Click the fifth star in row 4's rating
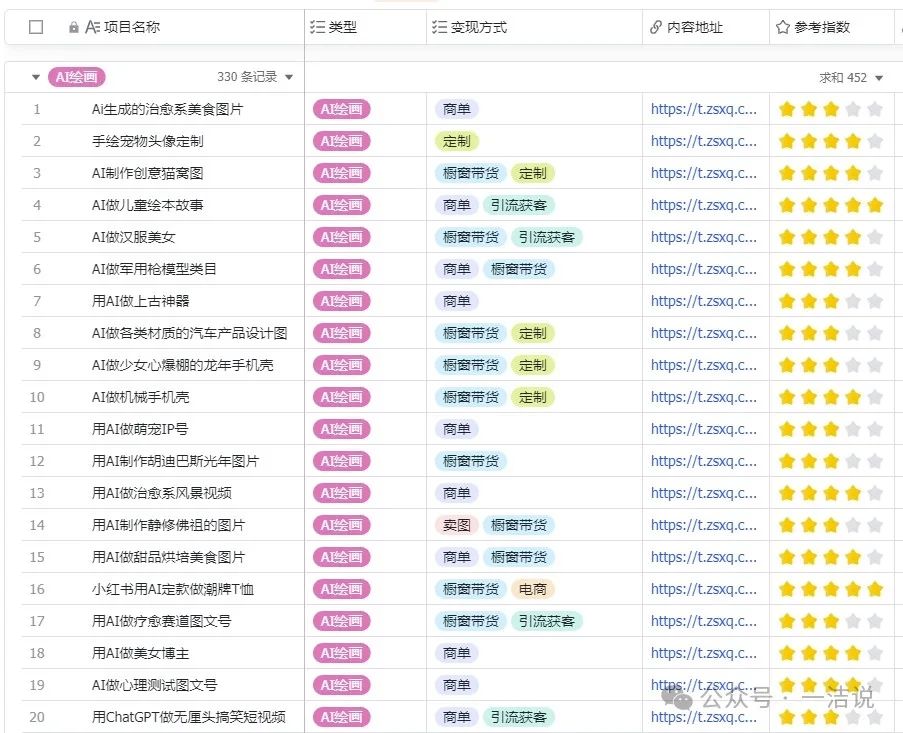Image resolution: width=903 pixels, height=733 pixels. [x=876, y=205]
